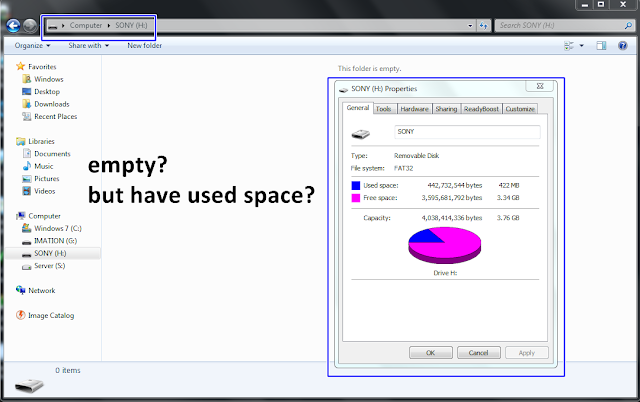Open the Customize tab
The height and width of the screenshot is (402, 640).
coord(520,109)
